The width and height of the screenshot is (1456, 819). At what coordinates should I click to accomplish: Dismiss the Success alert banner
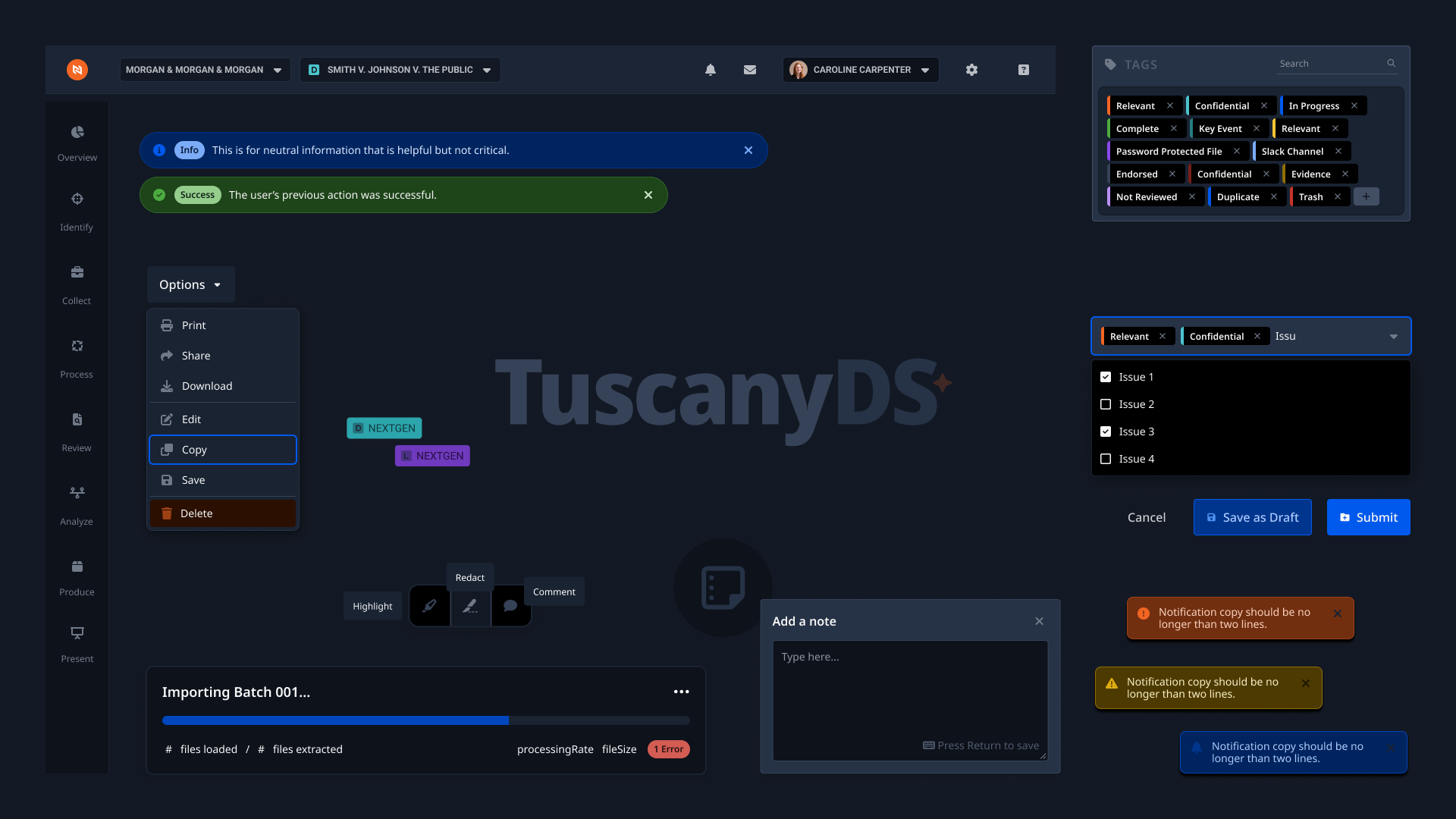pos(648,195)
